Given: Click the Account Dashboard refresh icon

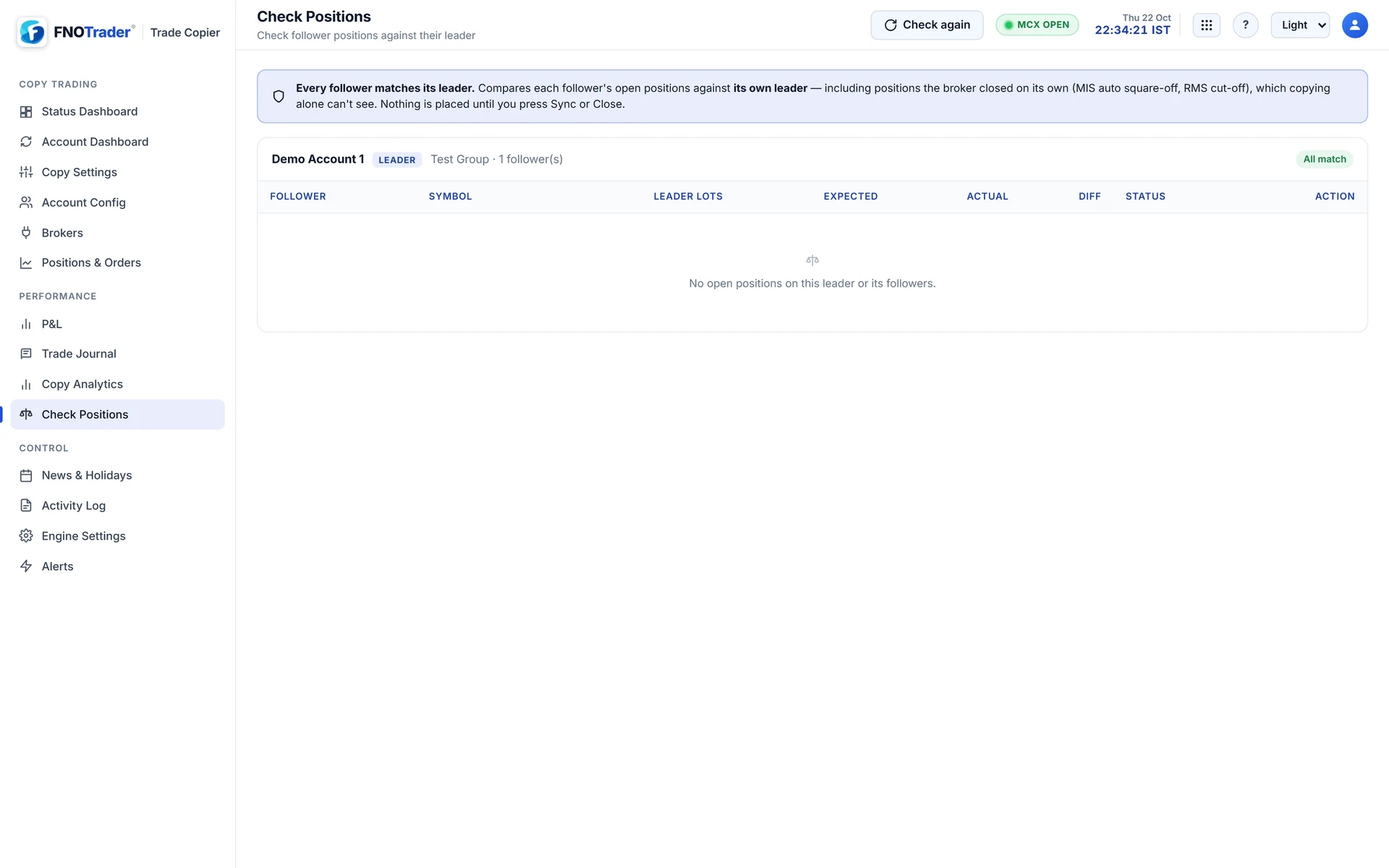Looking at the screenshot, I should coord(26,142).
